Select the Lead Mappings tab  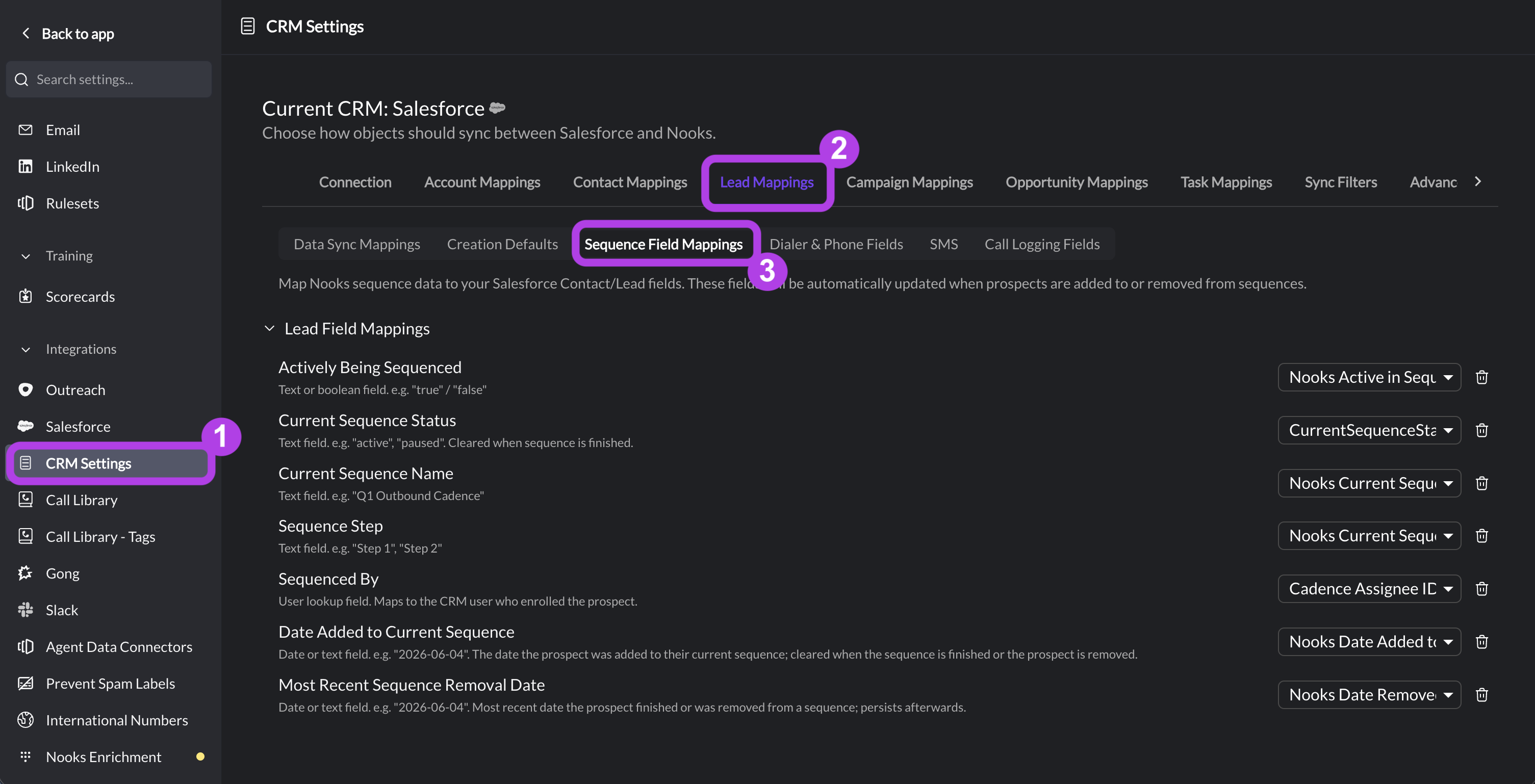pos(766,181)
